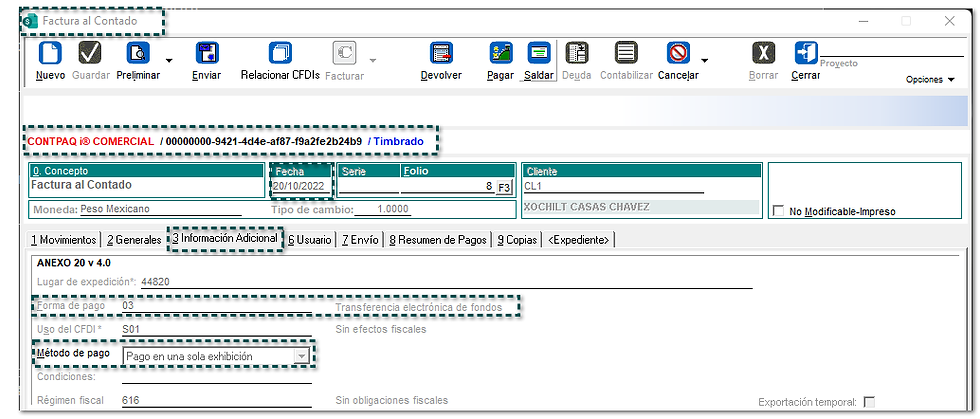Click the XOCHILT CASAS CHAVEZ client name
The image size is (980, 419).
click(x=586, y=208)
